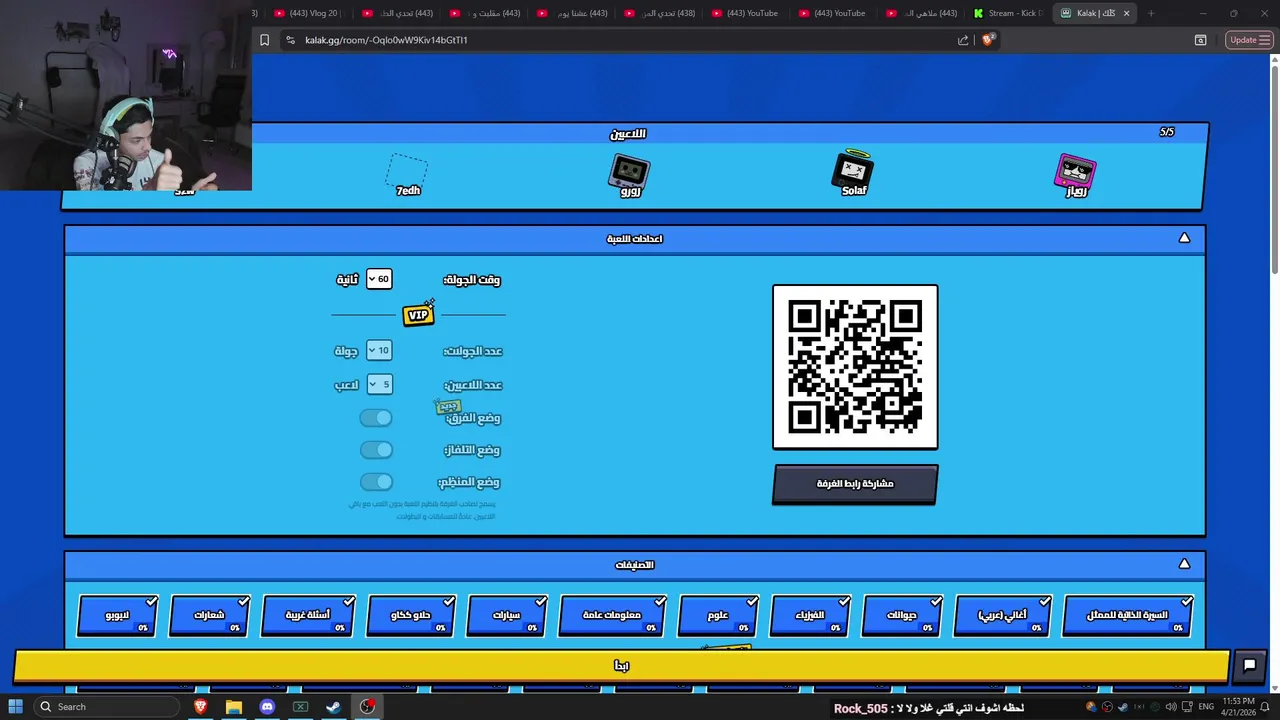
Task: Select the 7edh empty player avatar
Action: pyautogui.click(x=407, y=173)
